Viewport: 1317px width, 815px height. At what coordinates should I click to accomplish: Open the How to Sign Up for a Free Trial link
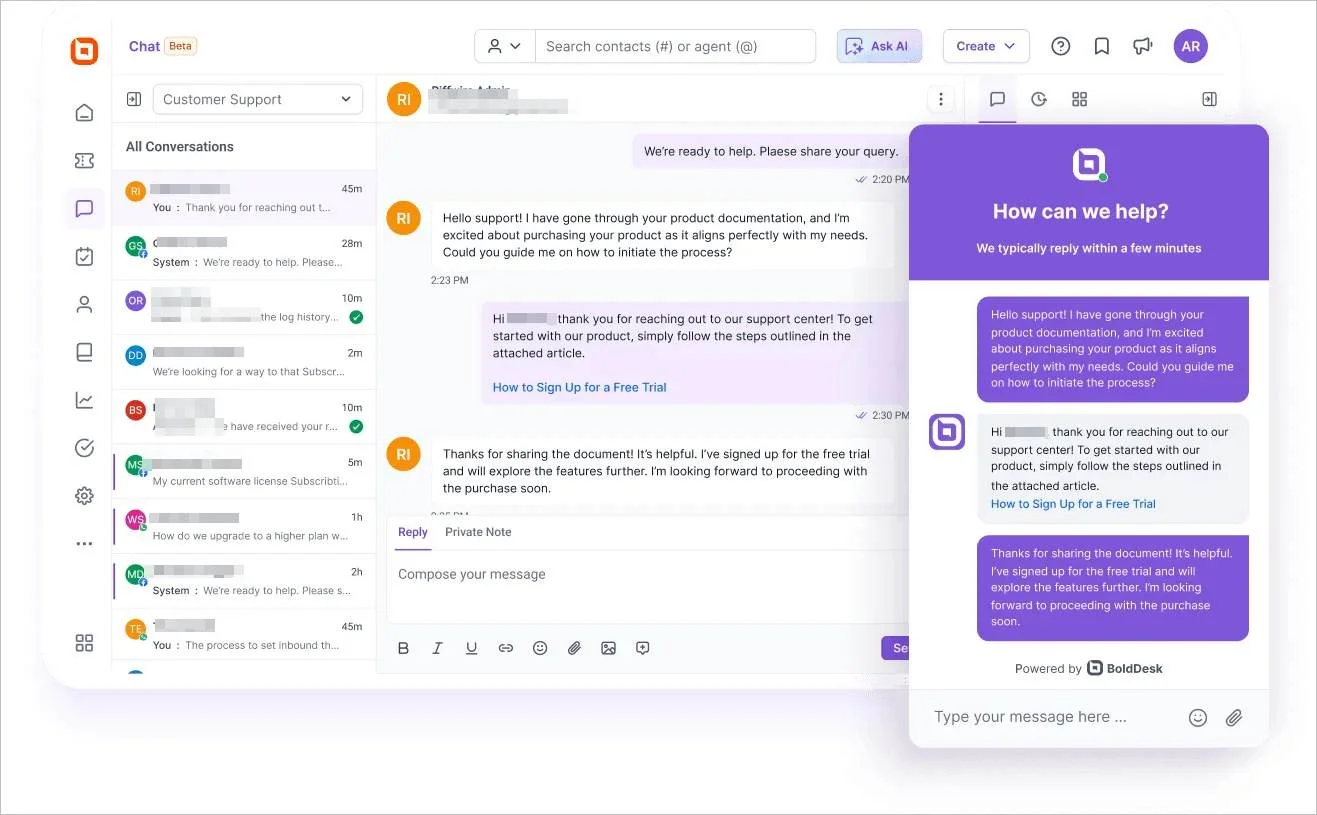tap(579, 387)
